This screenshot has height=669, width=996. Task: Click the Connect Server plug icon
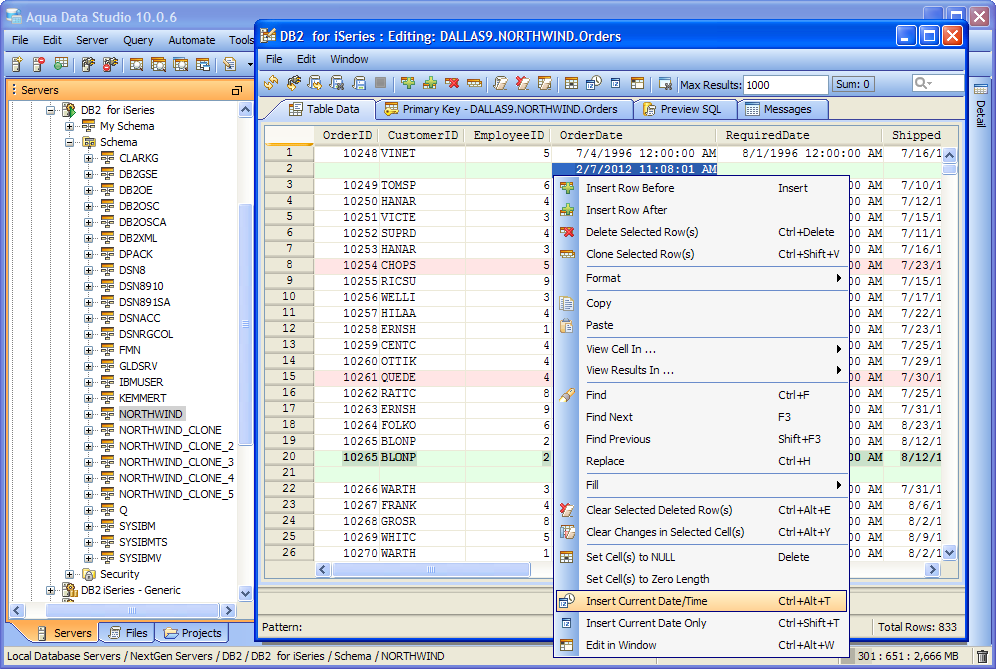coord(88,64)
